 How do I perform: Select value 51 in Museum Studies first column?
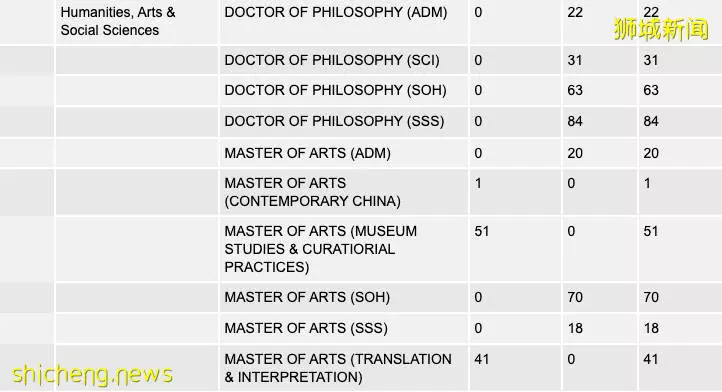tap(482, 231)
